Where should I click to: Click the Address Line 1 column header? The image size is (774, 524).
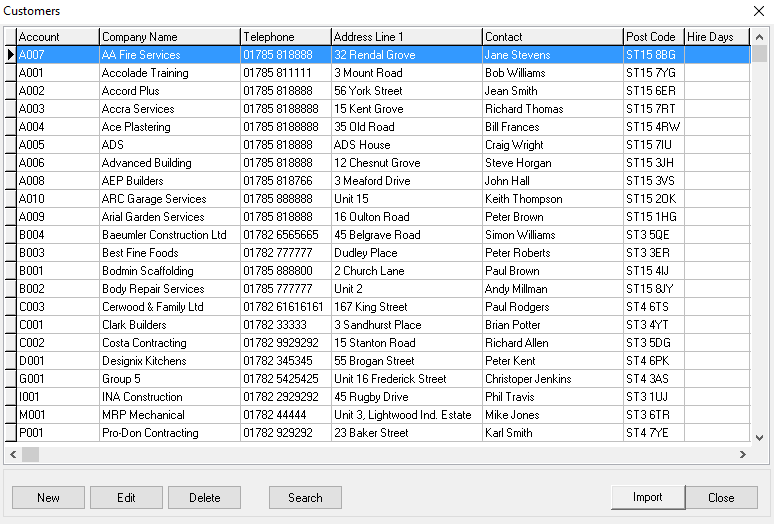tap(407, 37)
